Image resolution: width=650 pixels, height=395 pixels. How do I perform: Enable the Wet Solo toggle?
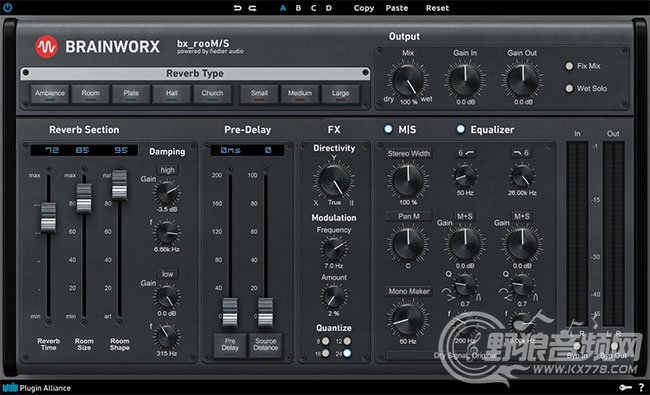[569, 88]
